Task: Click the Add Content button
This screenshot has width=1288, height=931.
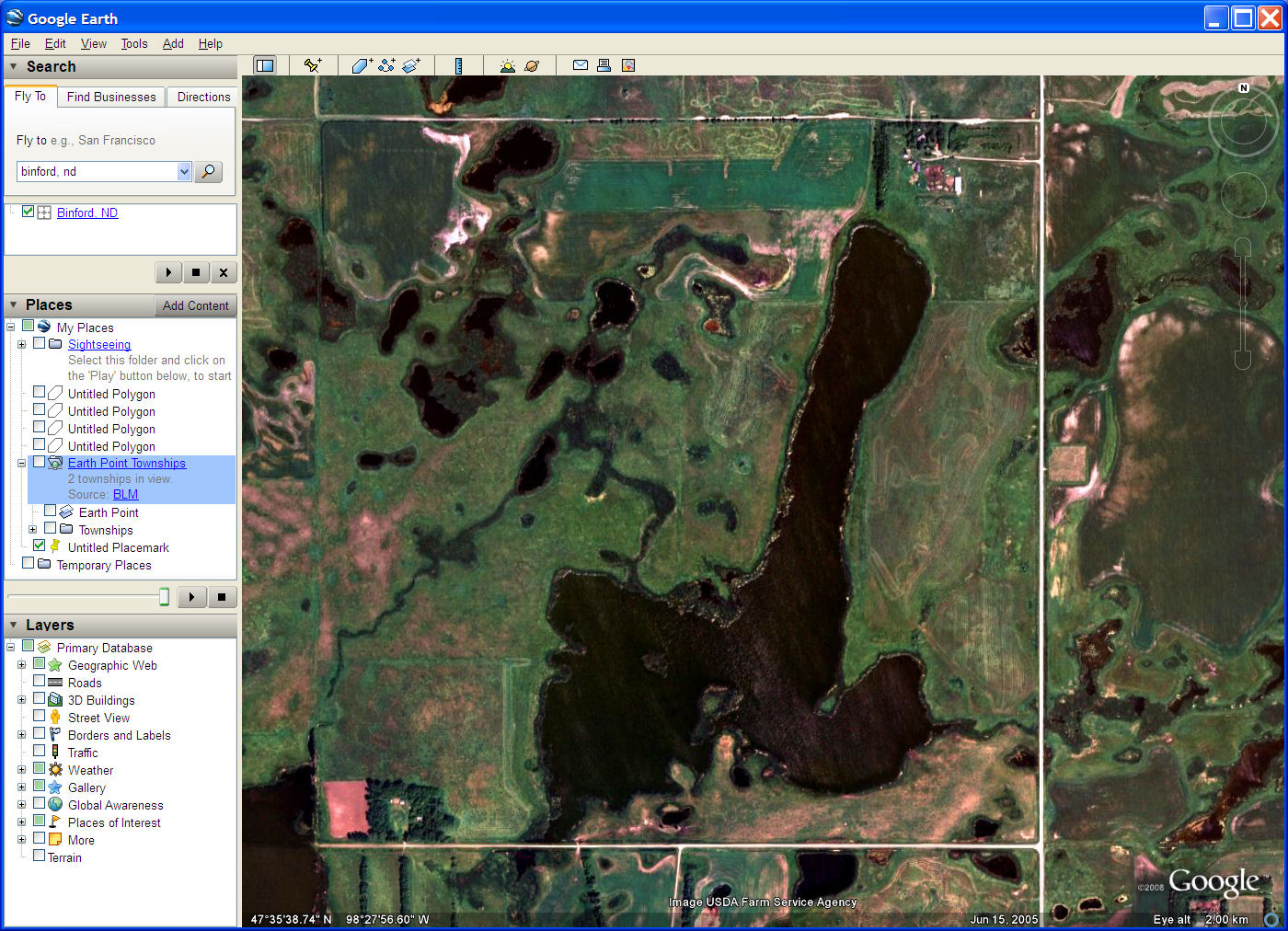Action: click(195, 305)
